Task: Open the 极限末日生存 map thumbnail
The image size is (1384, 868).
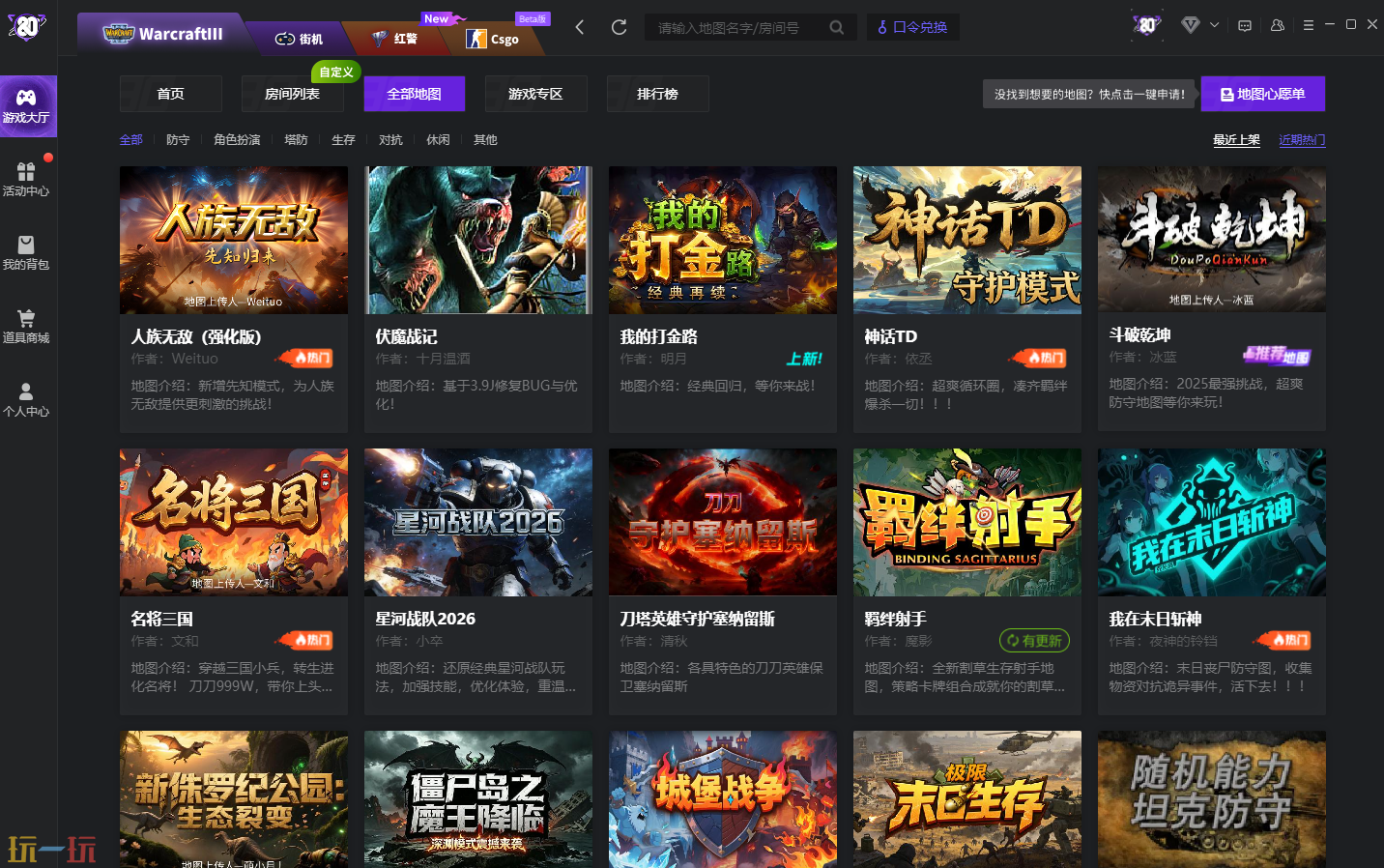Action: pos(967,799)
